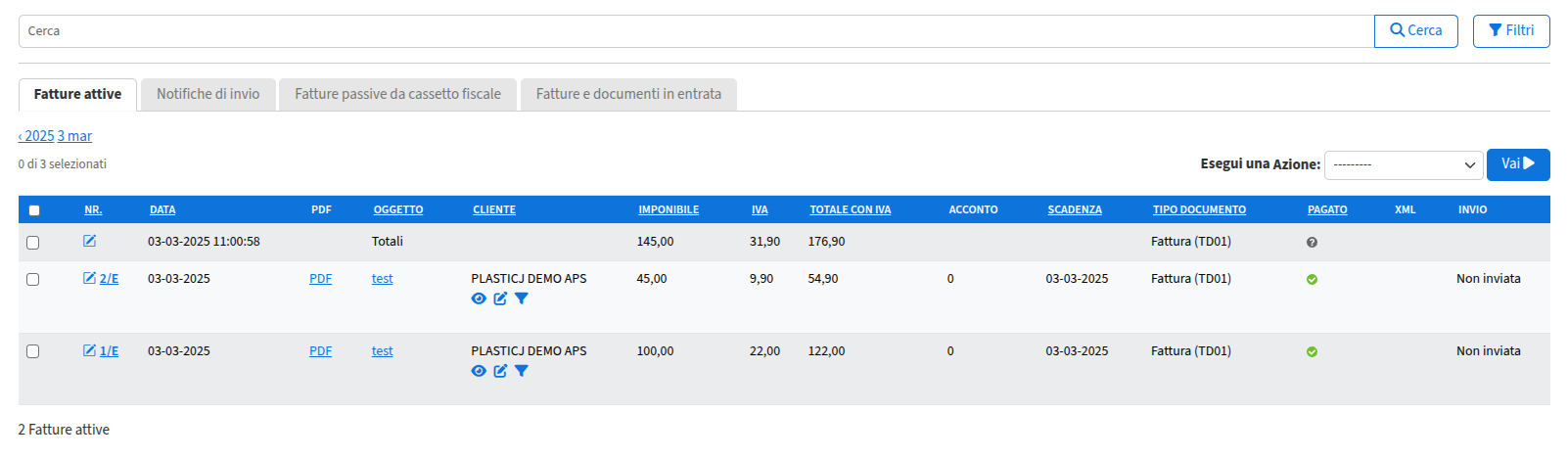Filter by client funnel icon in 2/E row
The width and height of the screenshot is (1568, 459).
pos(522,298)
